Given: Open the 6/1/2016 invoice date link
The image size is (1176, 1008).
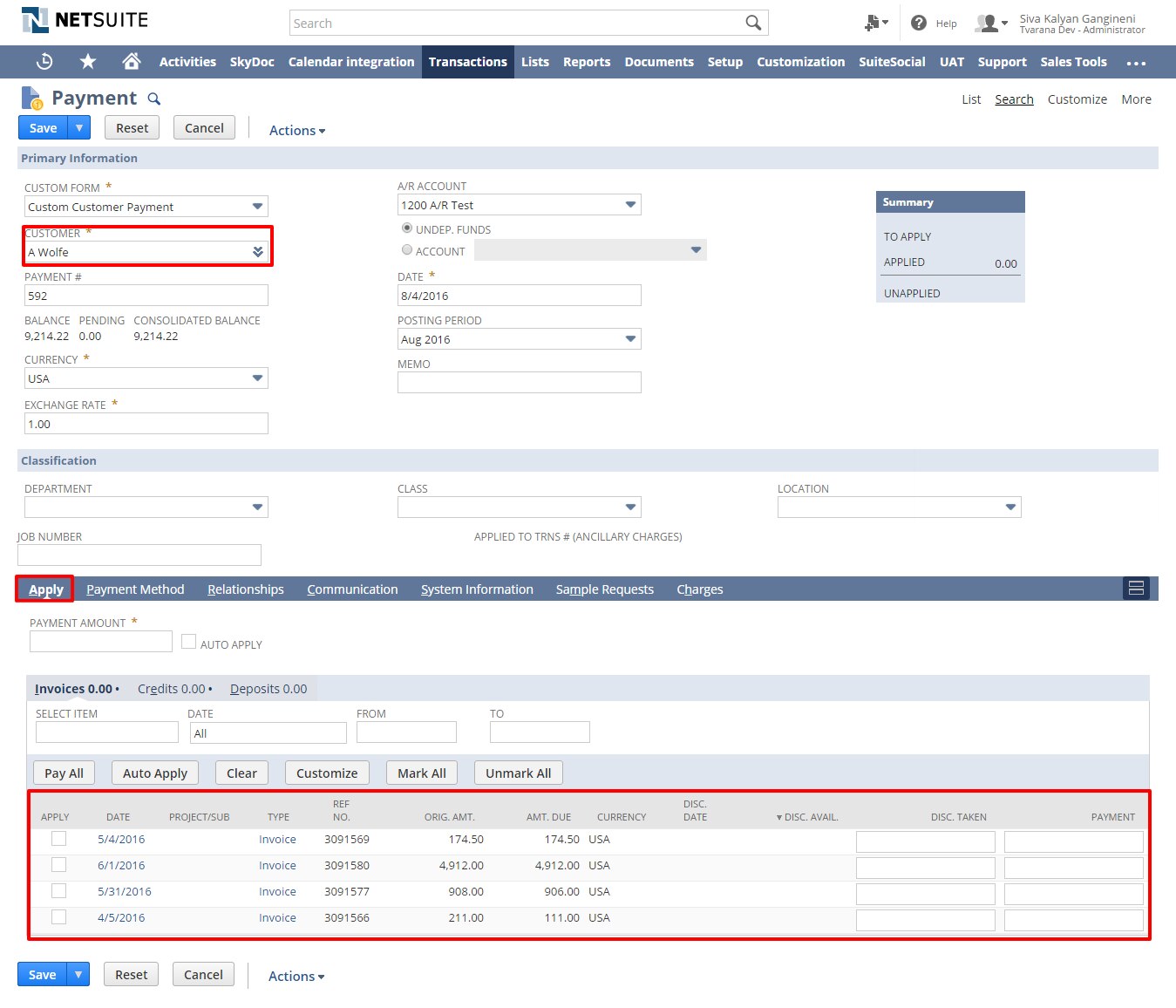Looking at the screenshot, I should pyautogui.click(x=121, y=866).
